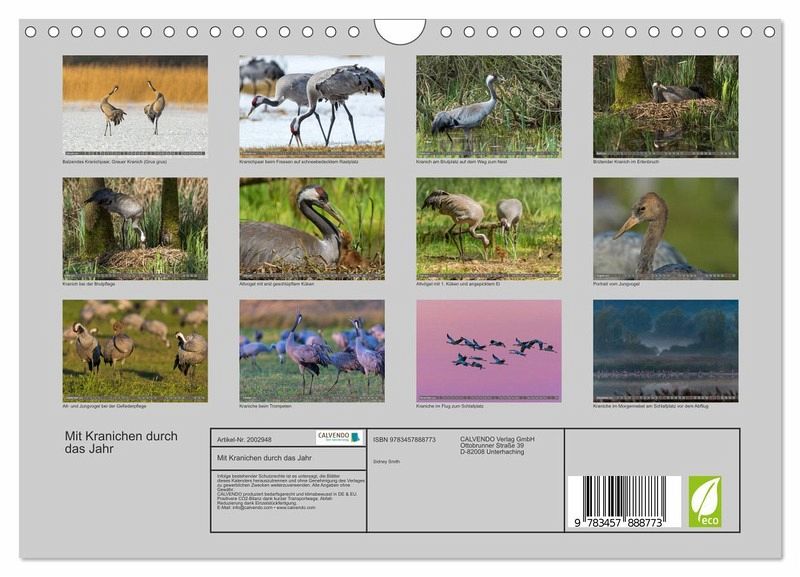This screenshot has width=800, height=577.
Task: Select the brooding crane on nest photo
Action: [x=665, y=106]
